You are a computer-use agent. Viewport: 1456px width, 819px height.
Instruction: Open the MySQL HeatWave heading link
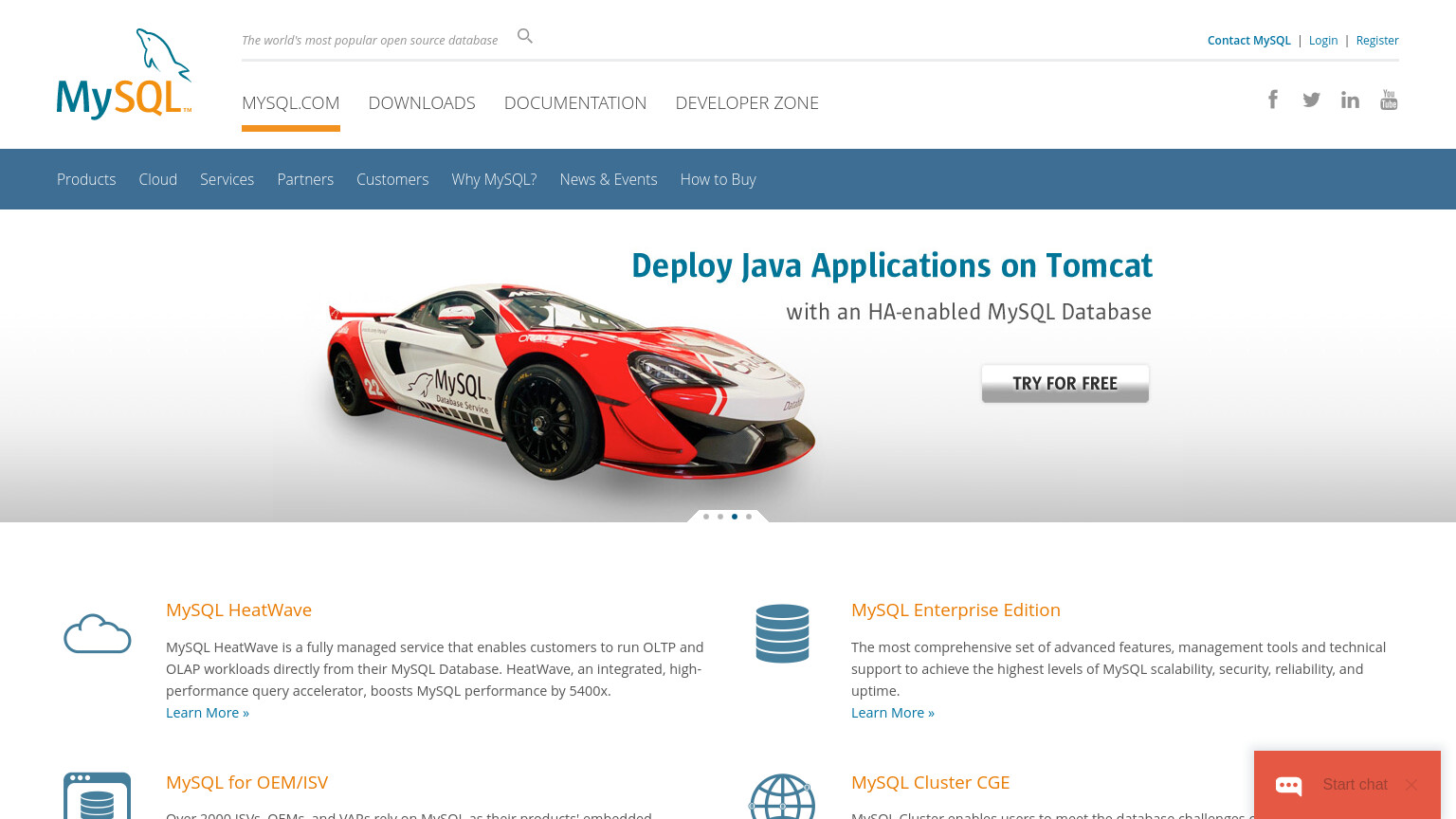click(239, 610)
